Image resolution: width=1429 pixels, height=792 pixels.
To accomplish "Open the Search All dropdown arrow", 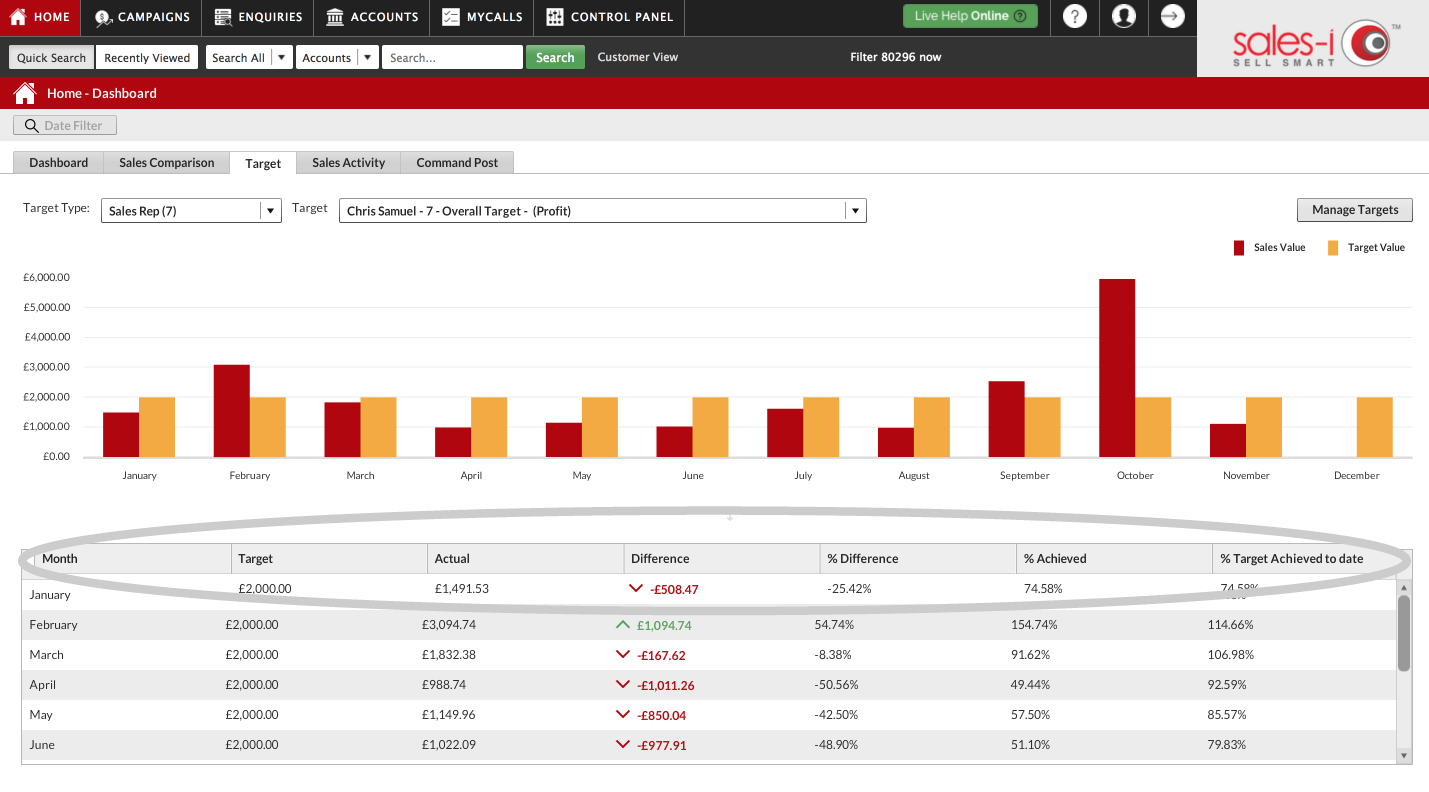I will (x=282, y=57).
